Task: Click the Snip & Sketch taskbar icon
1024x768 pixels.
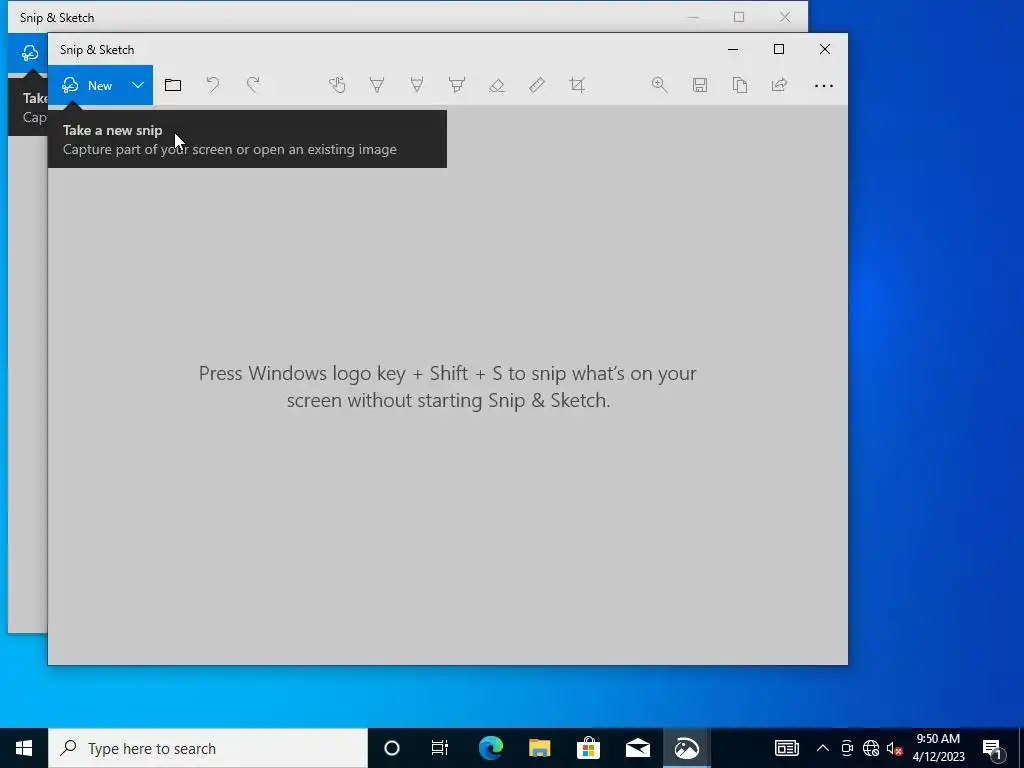Action: click(x=686, y=748)
